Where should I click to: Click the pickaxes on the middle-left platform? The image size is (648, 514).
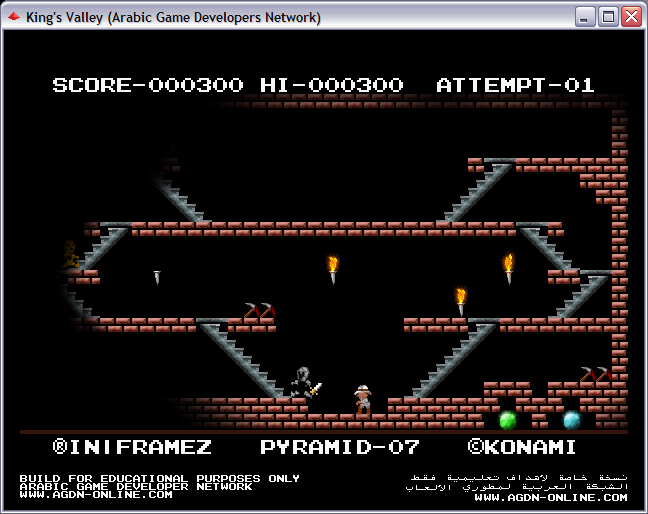pos(260,310)
